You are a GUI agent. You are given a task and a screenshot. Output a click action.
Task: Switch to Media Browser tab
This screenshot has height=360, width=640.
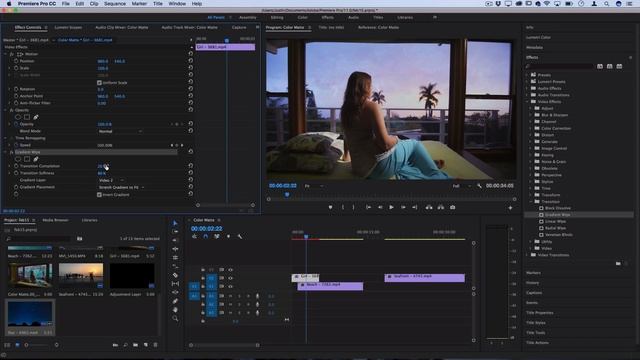click(x=56, y=220)
